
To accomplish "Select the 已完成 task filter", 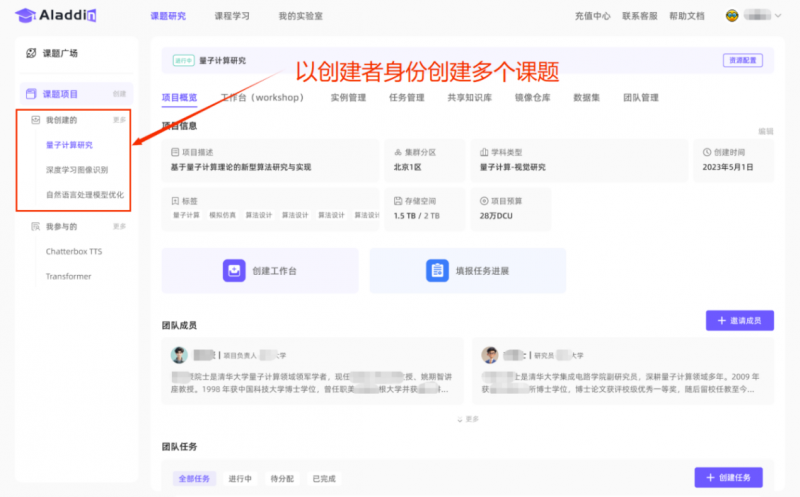I will click(x=323, y=478).
